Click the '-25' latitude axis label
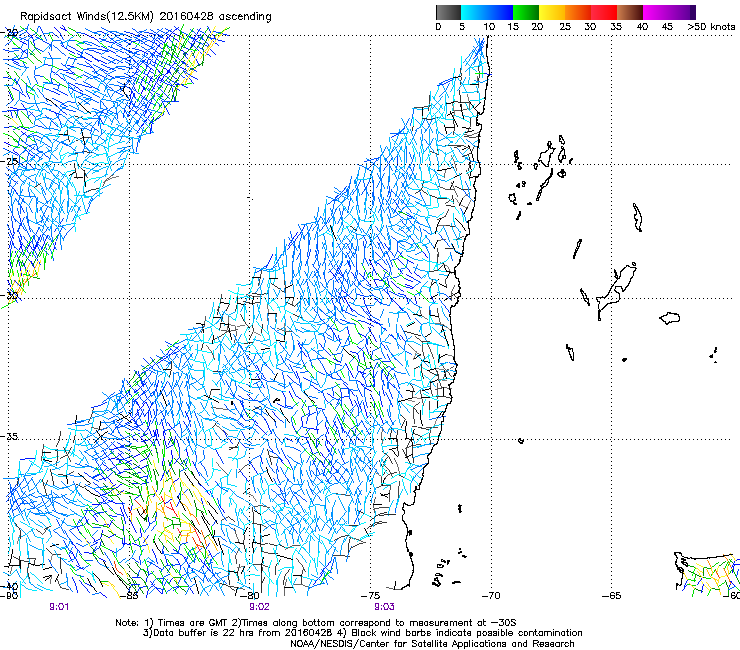Image resolution: width=740 pixels, height=650 pixels. (x=9, y=161)
